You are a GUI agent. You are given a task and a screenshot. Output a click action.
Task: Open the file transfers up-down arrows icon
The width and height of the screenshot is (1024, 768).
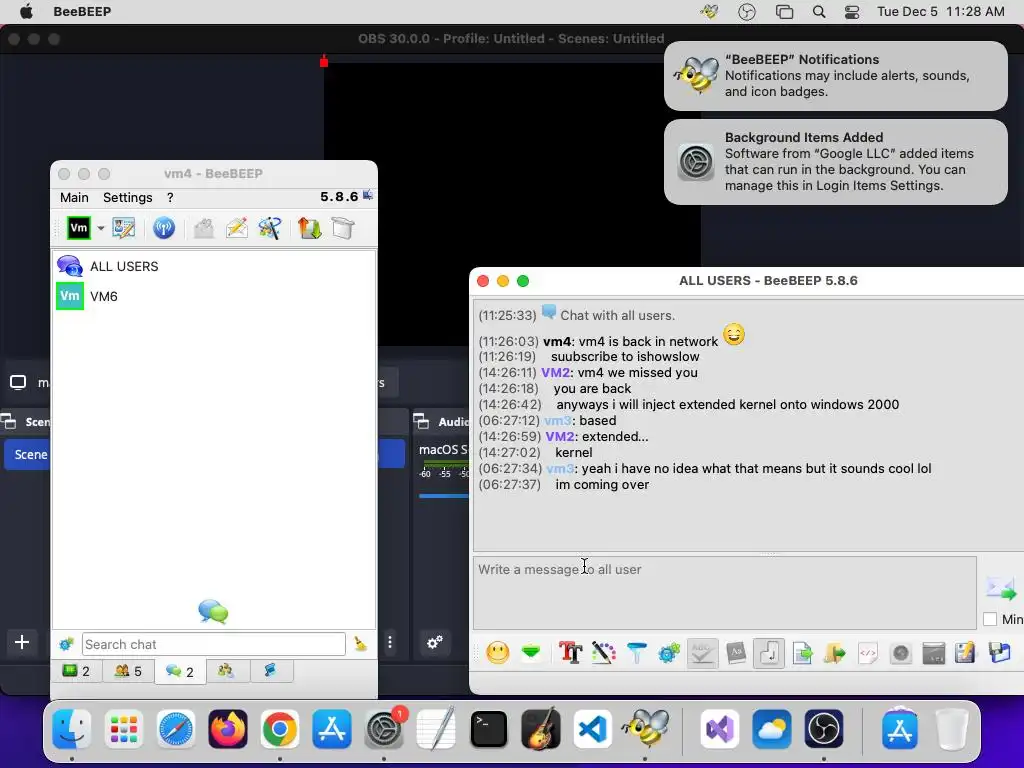coord(310,228)
